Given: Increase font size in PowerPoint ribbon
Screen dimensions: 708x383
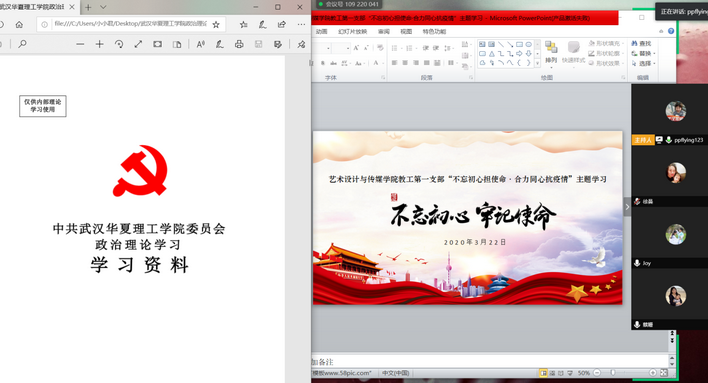Looking at the screenshot, I should pyautogui.click(x=356, y=47).
